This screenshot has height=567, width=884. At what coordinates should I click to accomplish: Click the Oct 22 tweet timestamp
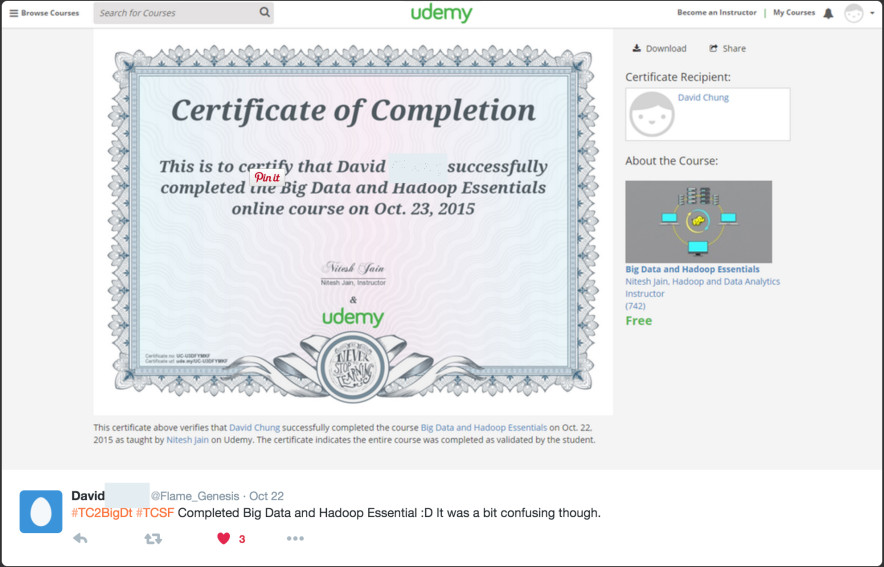(266, 496)
